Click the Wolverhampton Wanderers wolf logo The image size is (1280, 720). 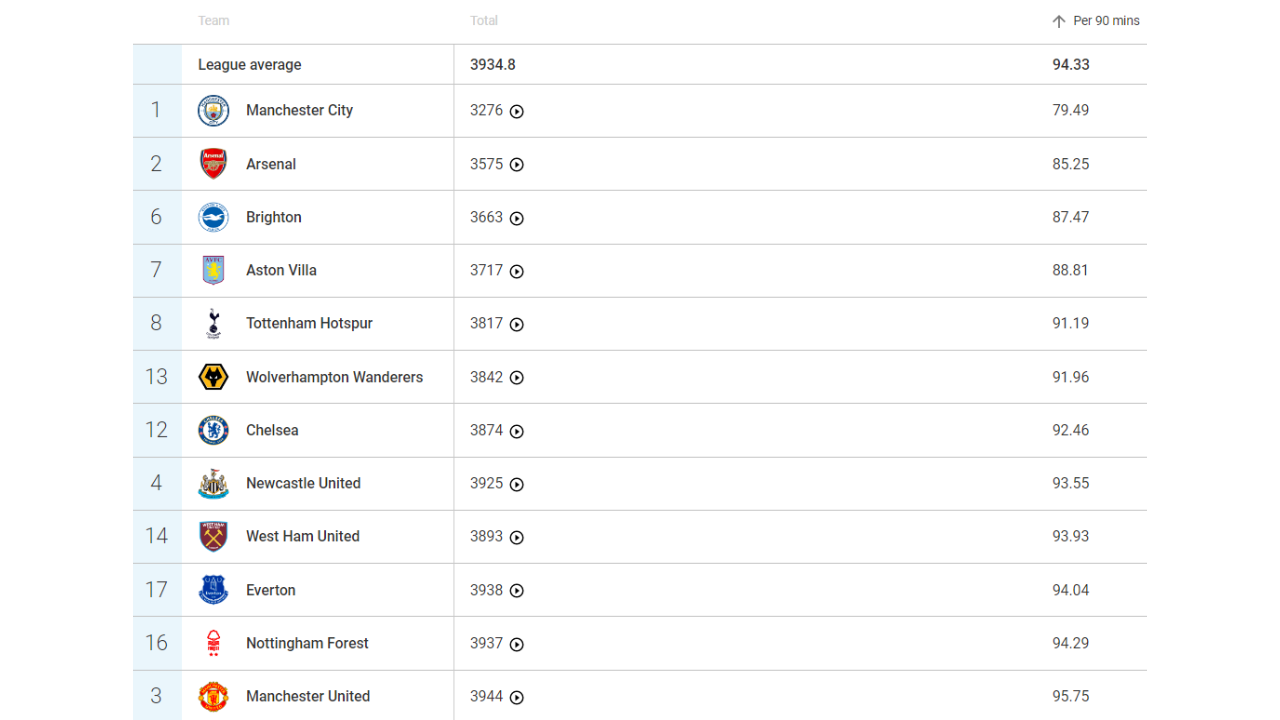click(213, 377)
